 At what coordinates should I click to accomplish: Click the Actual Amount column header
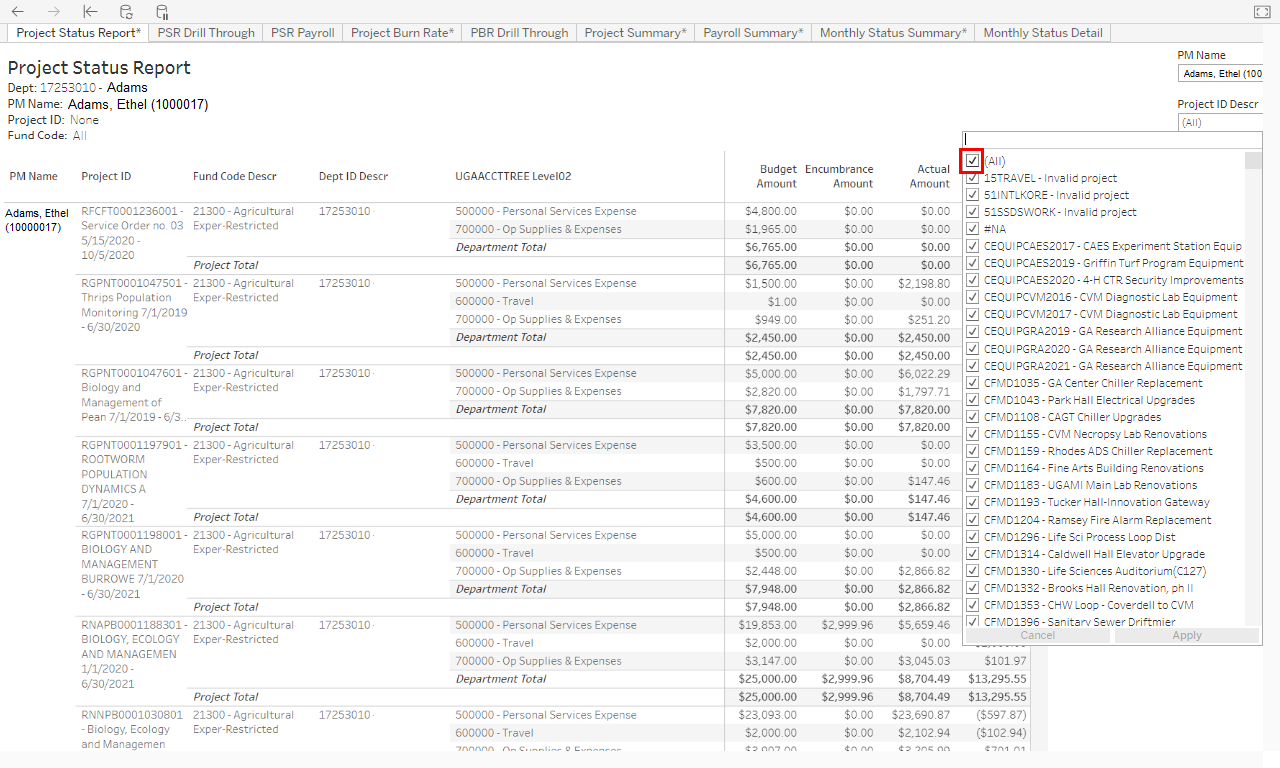pos(929,176)
